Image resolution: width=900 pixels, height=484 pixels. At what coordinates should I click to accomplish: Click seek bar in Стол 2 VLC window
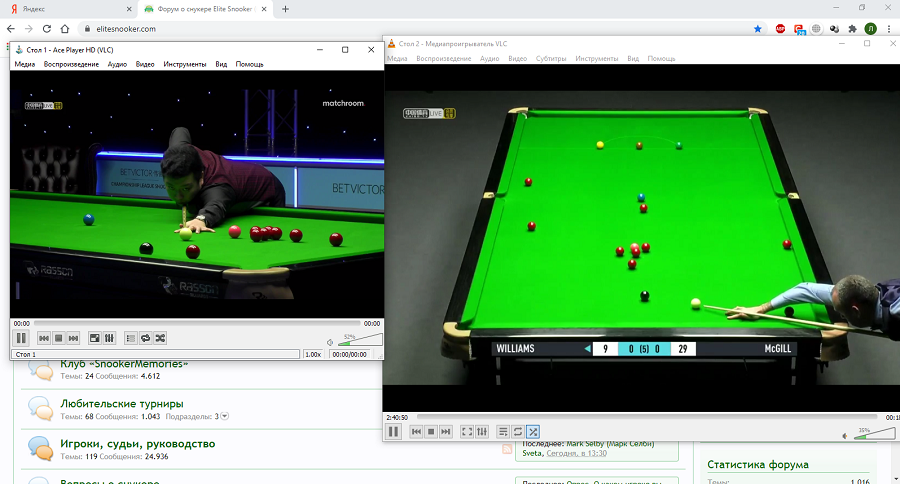point(647,417)
